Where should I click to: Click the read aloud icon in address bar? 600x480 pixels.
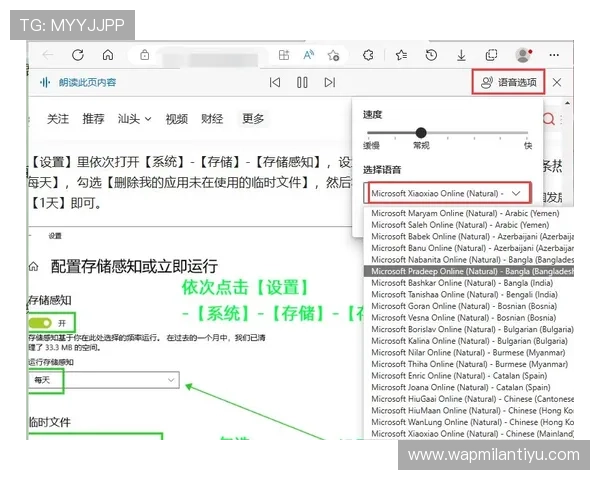(308, 55)
